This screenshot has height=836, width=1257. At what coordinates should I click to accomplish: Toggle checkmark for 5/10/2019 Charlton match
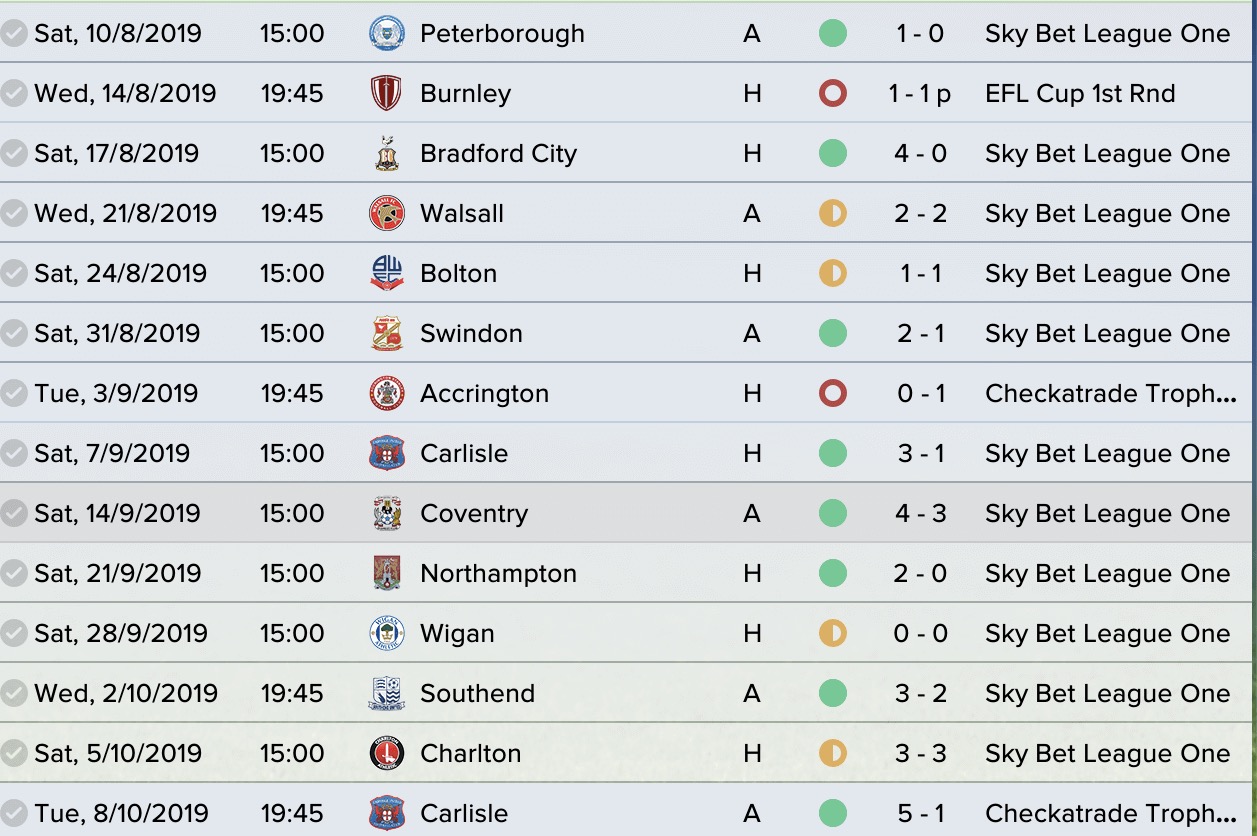(x=14, y=753)
